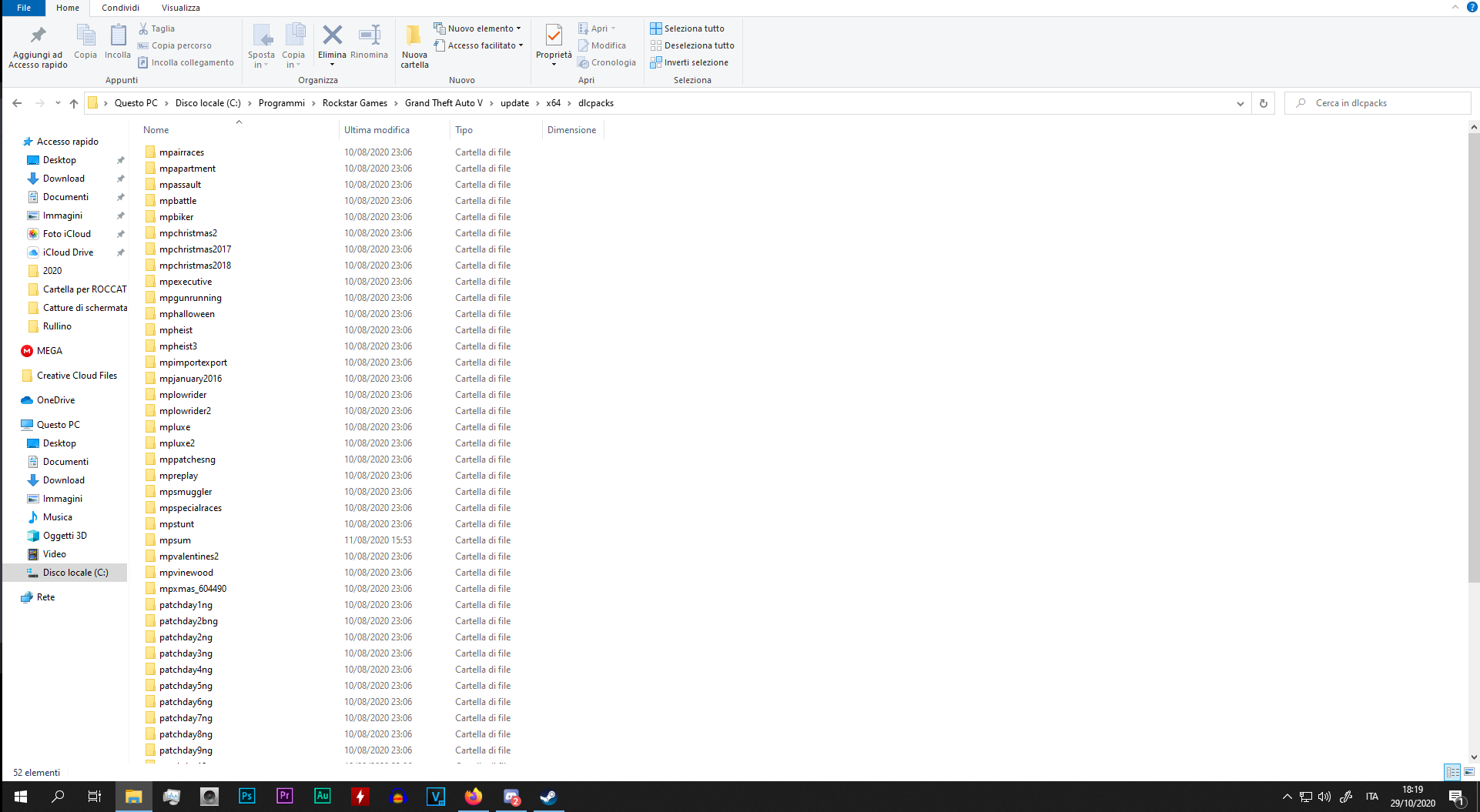This screenshot has width=1480, height=812.
Task: Click the Incolla clipboard icon
Action: click(118, 36)
